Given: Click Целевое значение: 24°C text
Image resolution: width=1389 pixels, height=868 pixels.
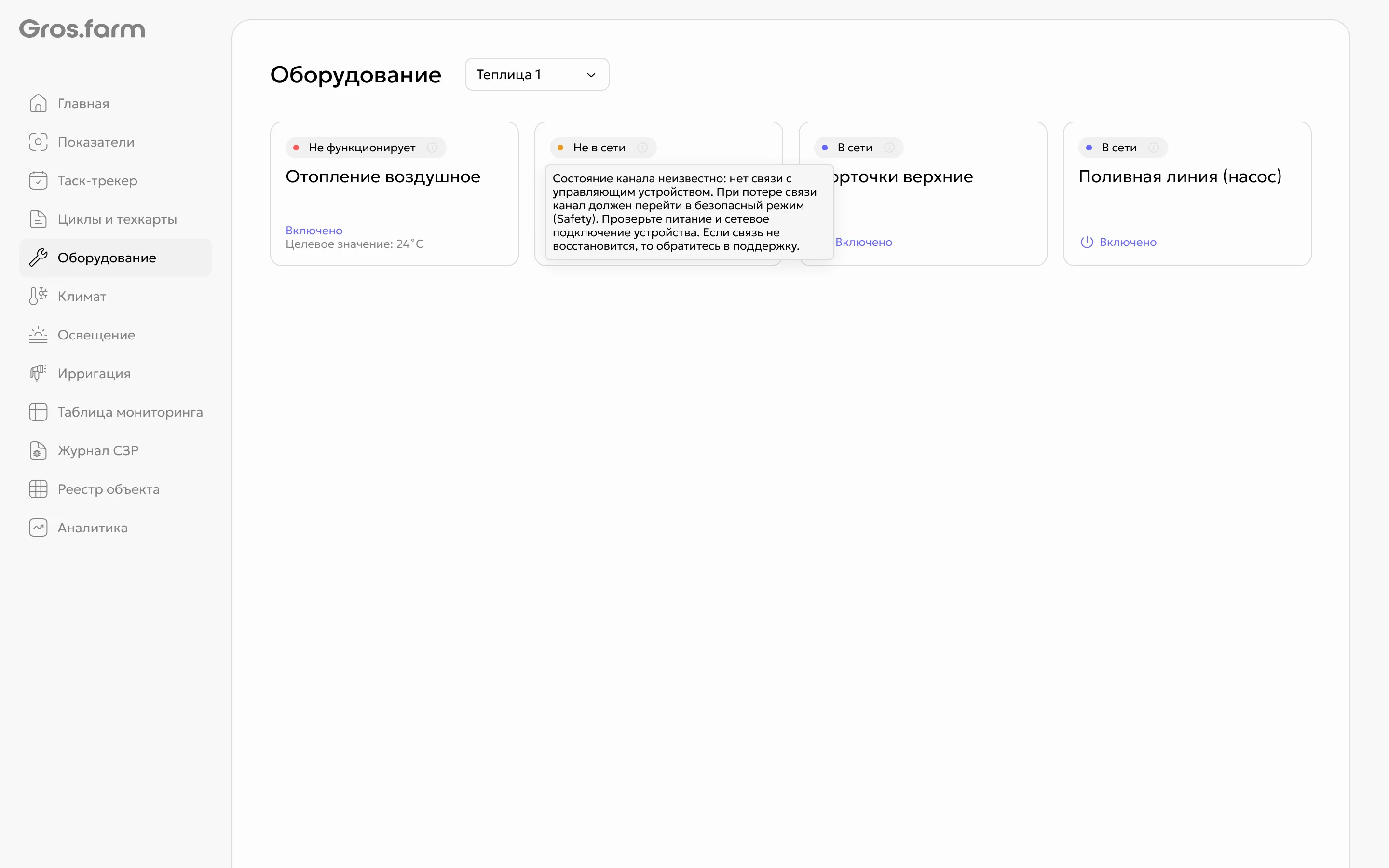Looking at the screenshot, I should click(354, 244).
